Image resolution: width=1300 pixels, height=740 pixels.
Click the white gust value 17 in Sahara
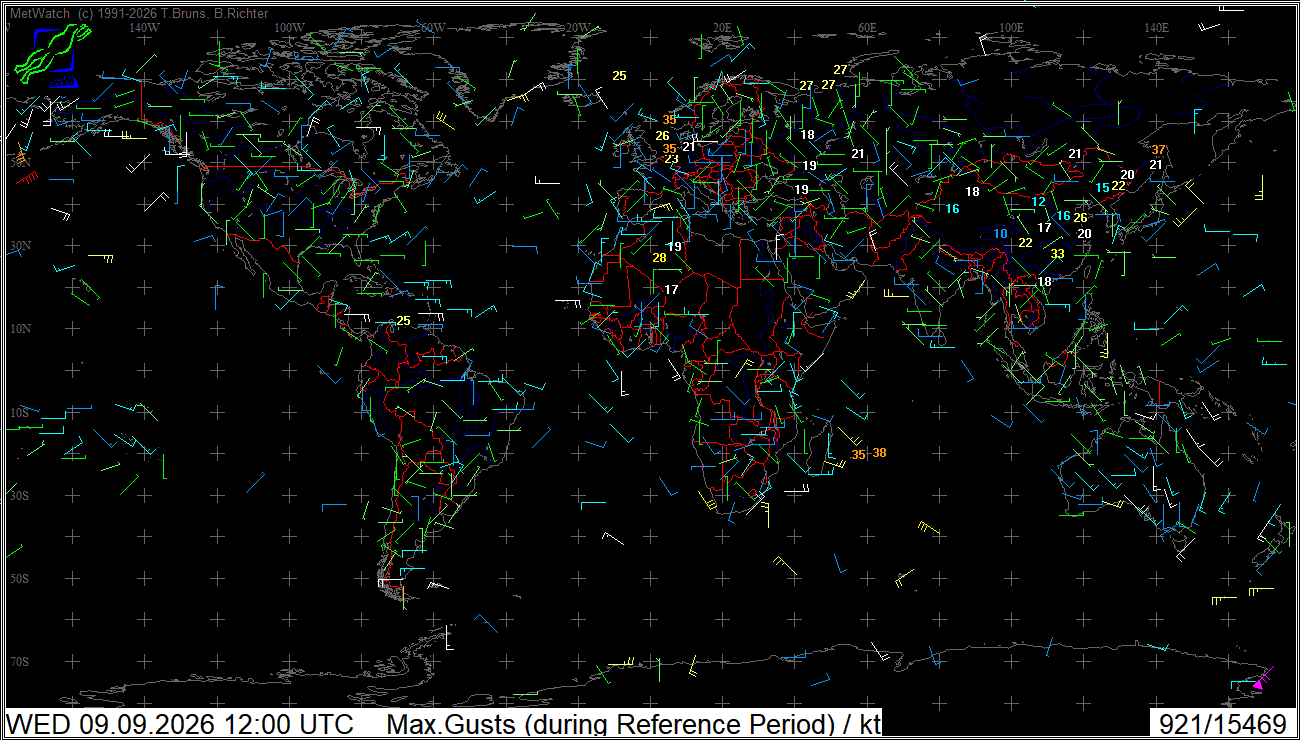[x=671, y=290]
